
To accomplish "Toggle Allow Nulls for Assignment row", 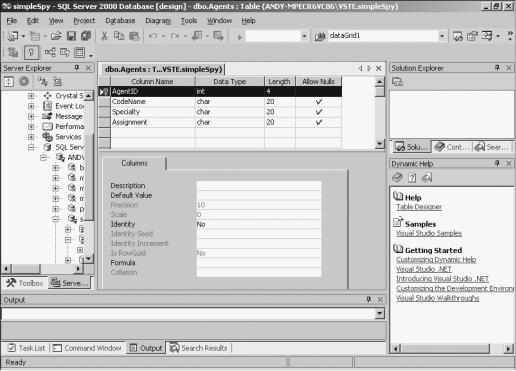I will 319,122.
